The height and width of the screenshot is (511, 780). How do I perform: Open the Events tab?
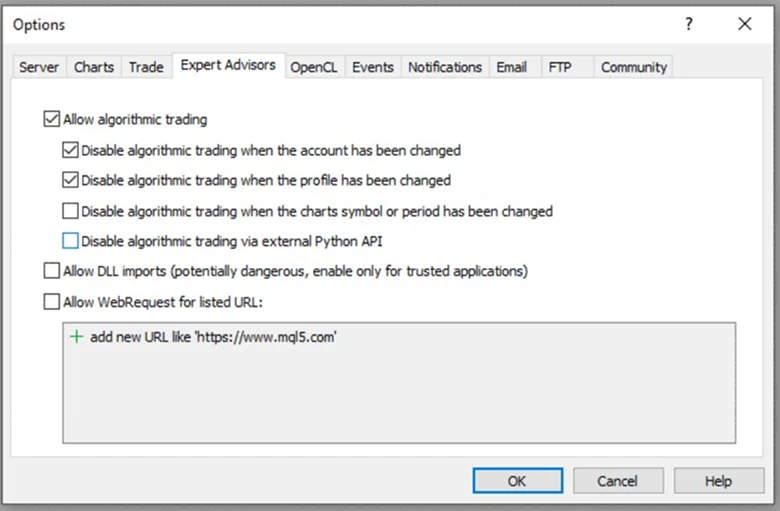(x=373, y=67)
